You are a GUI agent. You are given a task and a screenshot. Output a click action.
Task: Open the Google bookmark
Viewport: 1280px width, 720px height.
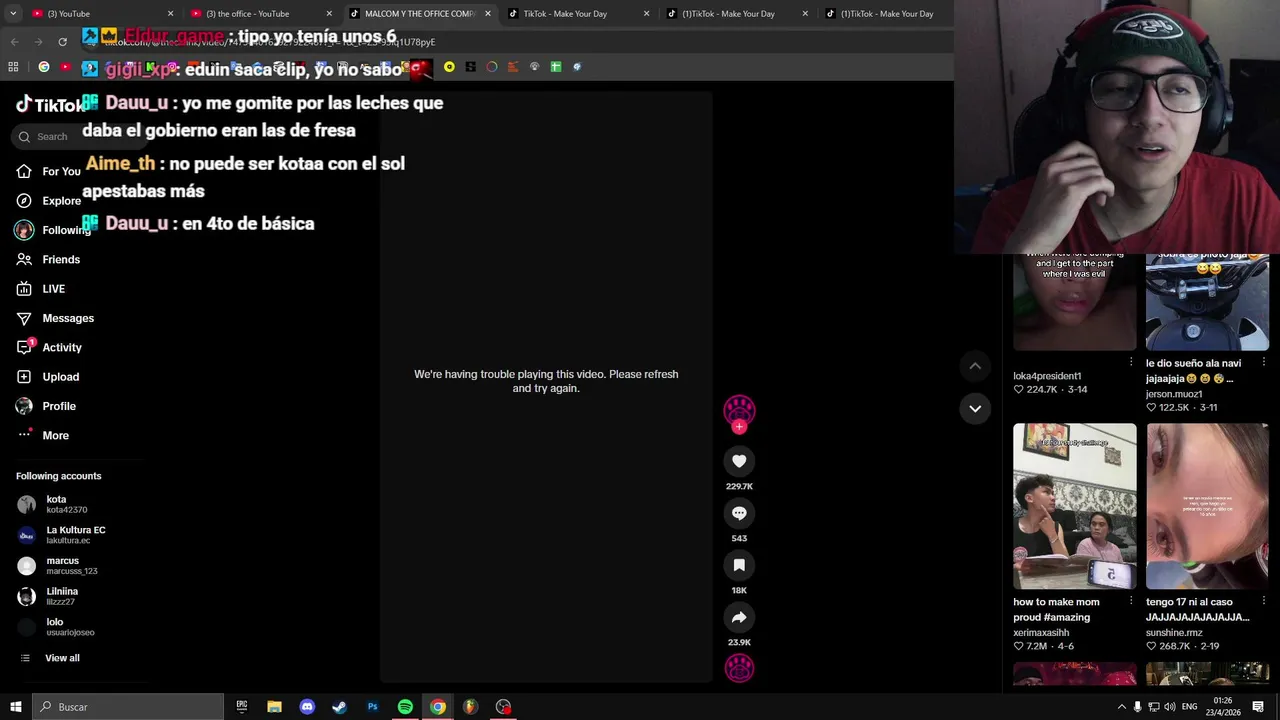43,67
